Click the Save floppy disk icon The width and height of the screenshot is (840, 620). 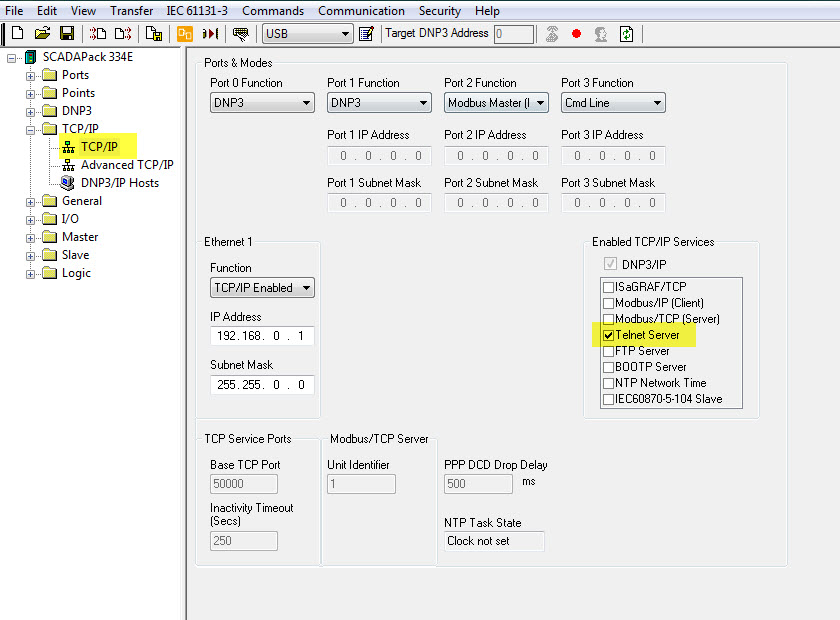coord(67,33)
